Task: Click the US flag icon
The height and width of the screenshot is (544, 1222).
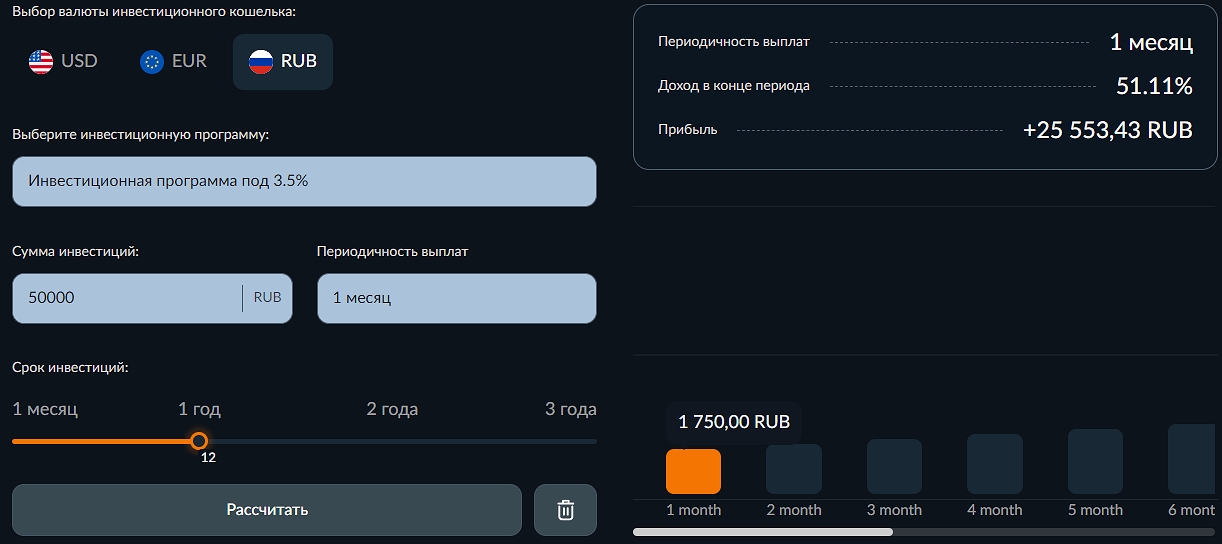Action: [x=41, y=61]
